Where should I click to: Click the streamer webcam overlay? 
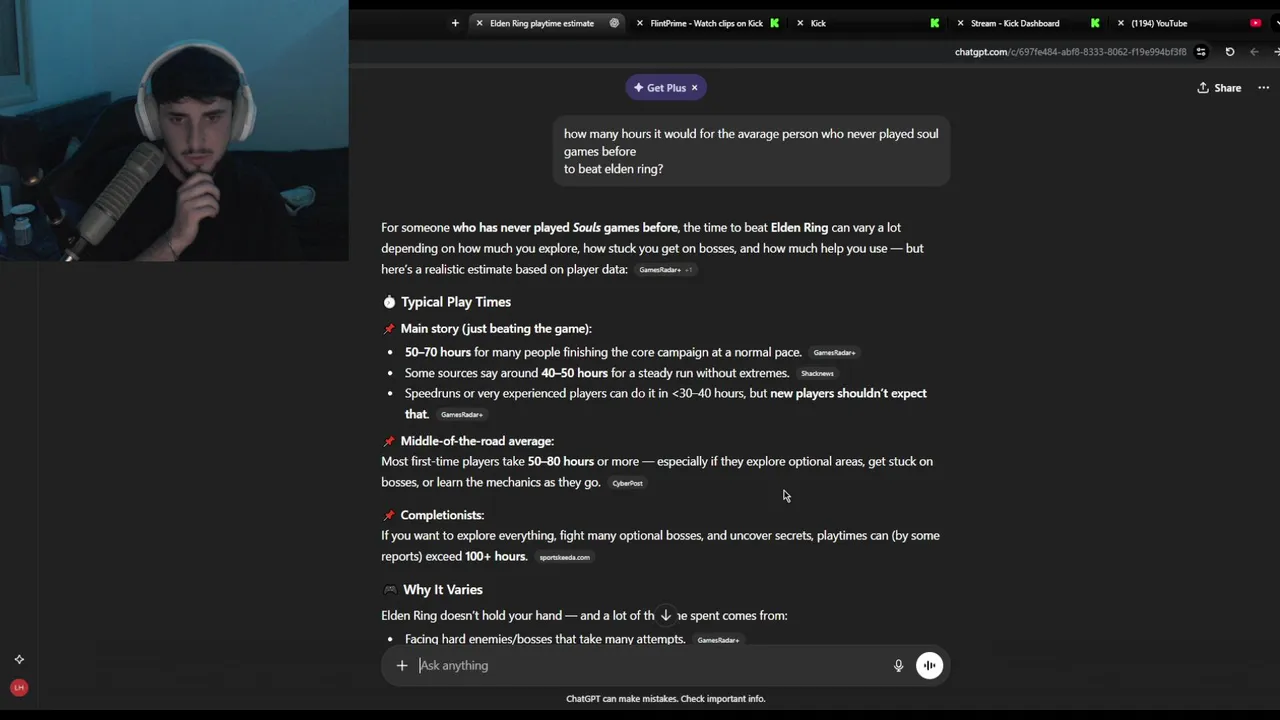[x=174, y=130]
